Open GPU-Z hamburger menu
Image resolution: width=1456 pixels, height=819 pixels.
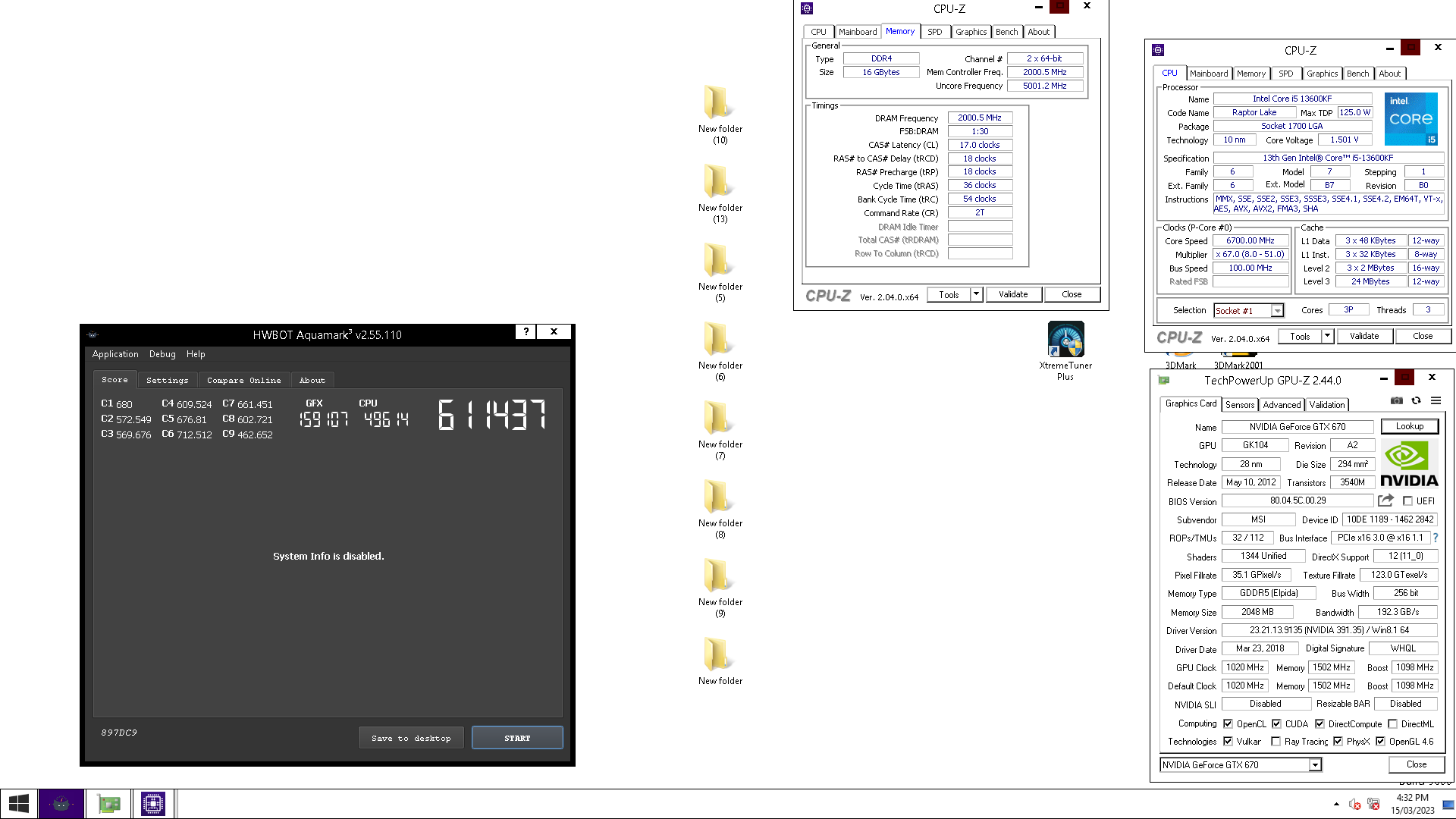(1436, 400)
